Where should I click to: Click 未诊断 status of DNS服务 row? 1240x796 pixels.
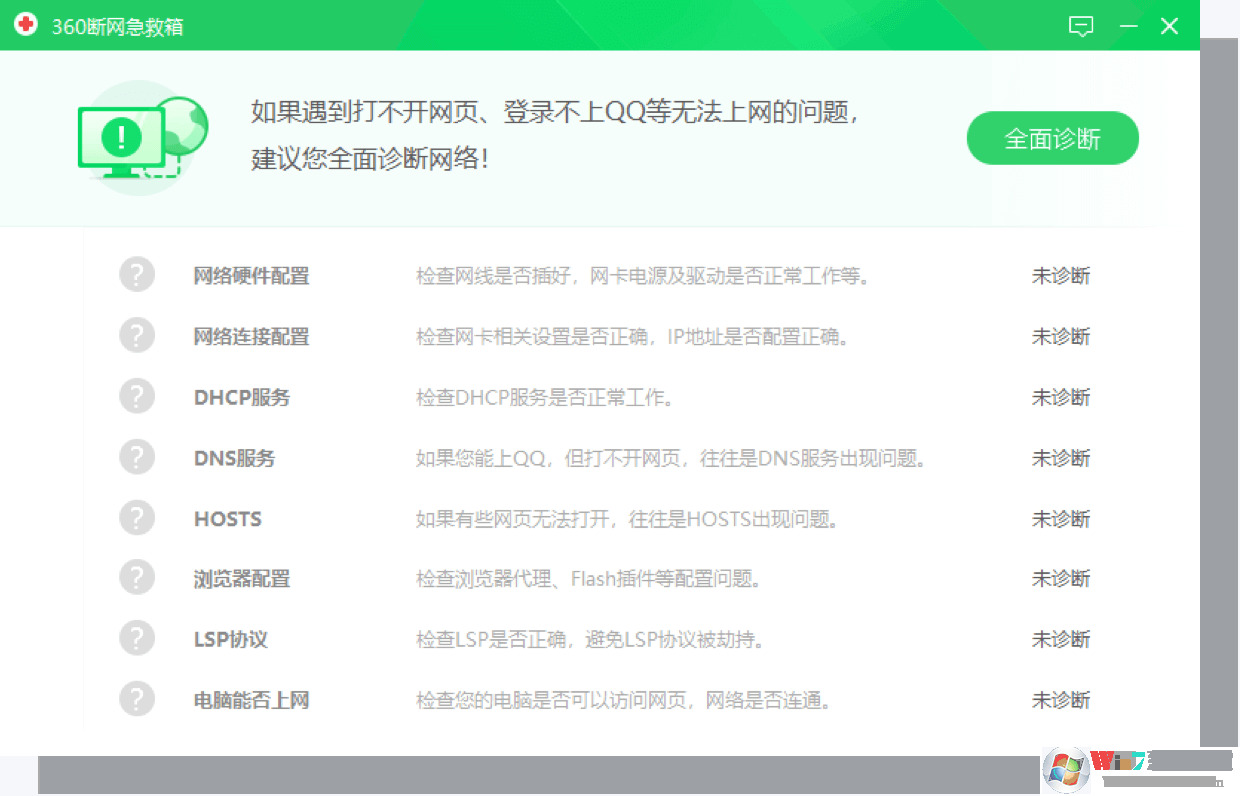(1061, 457)
